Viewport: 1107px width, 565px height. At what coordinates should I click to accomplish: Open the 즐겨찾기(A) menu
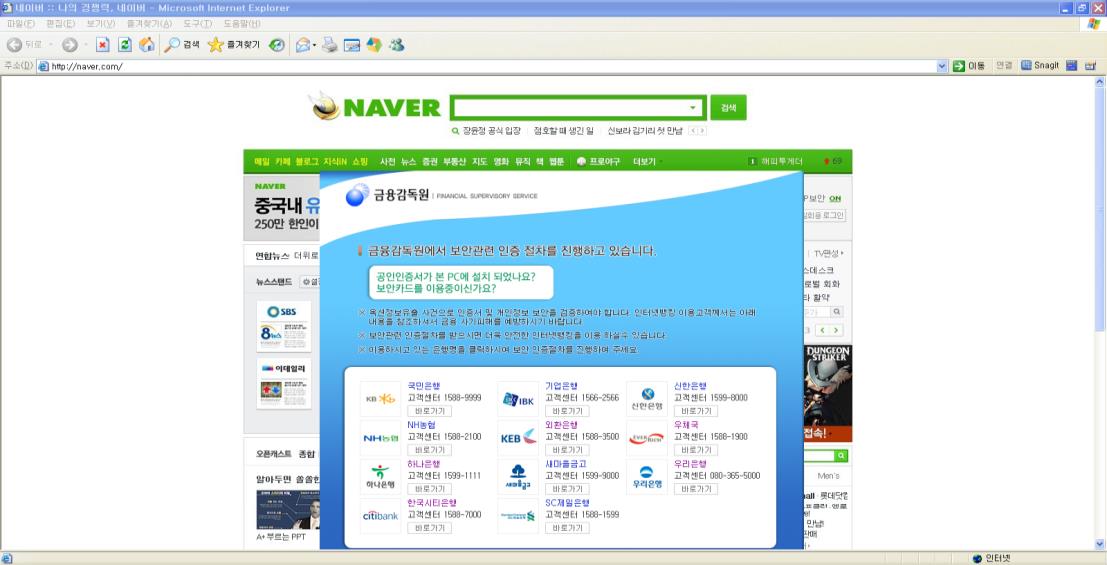149,23
